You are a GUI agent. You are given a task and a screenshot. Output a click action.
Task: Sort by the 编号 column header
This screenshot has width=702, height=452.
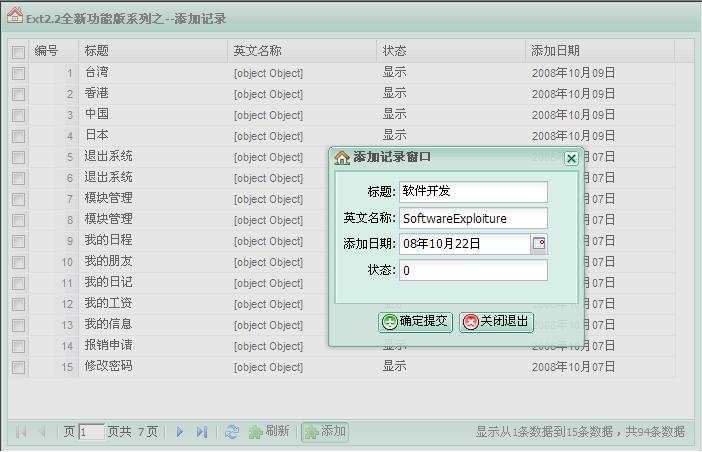tap(54, 51)
